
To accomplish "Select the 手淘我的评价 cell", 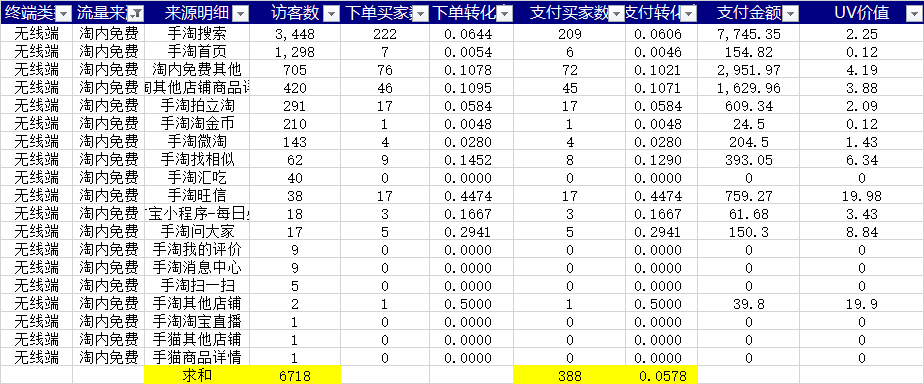I will pyautogui.click(x=197, y=250).
